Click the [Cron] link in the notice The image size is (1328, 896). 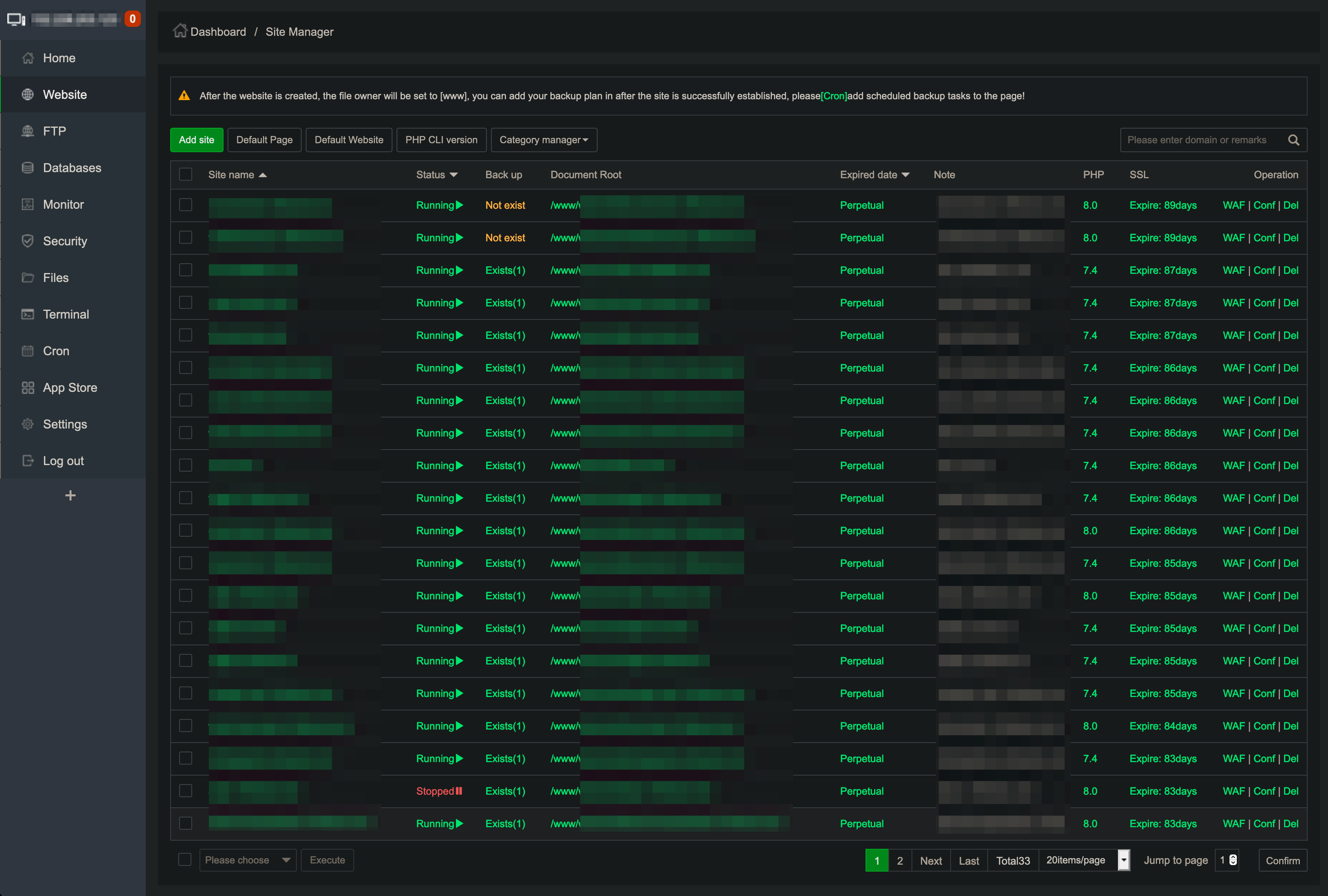[x=833, y=96]
